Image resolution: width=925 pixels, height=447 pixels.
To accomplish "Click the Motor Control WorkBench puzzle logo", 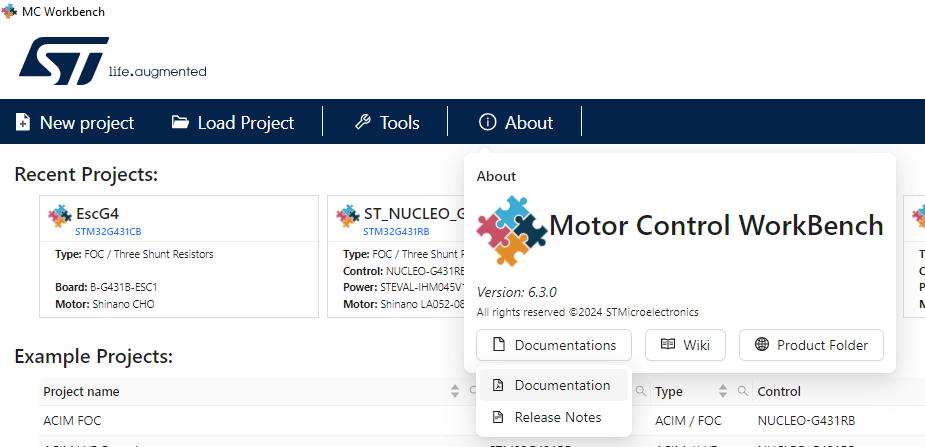I will [512, 230].
